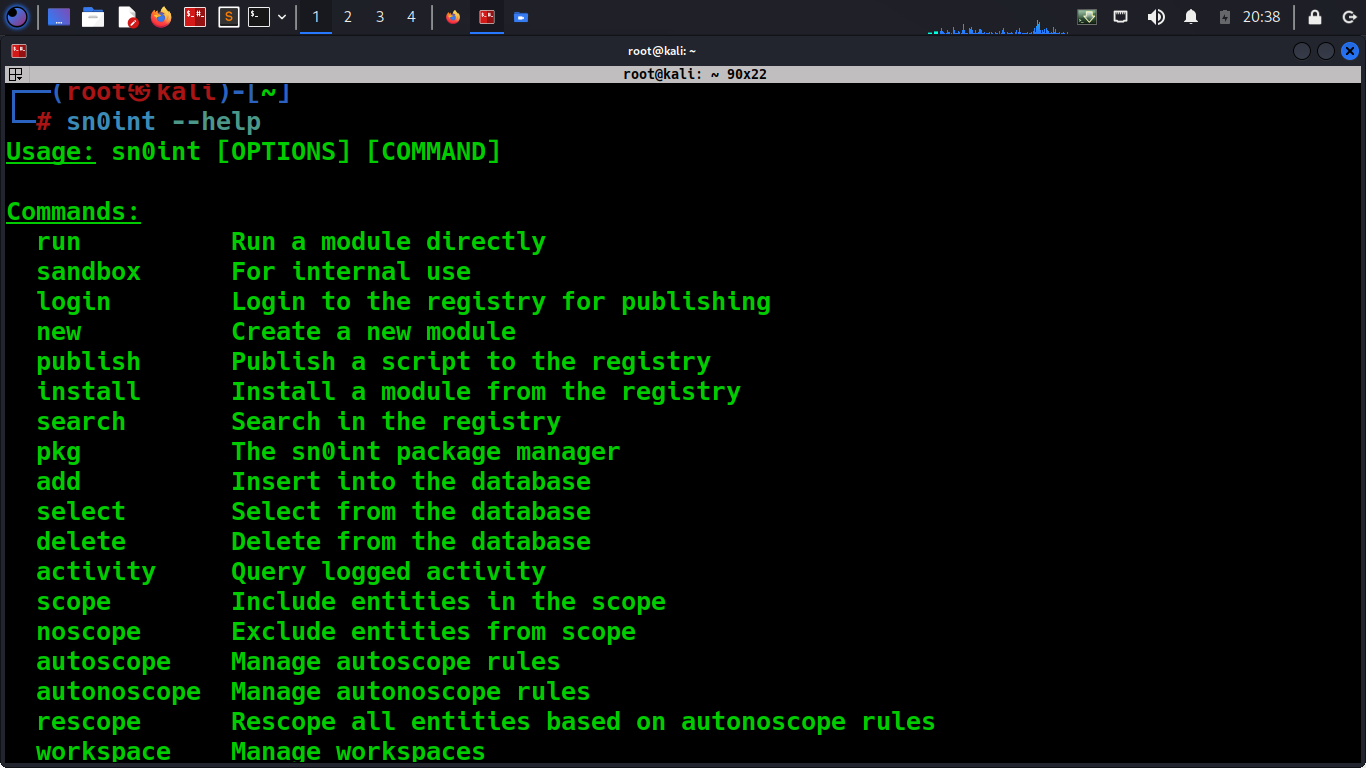Select file manager window in taskbar
This screenshot has height=768, width=1366.
tap(520, 17)
